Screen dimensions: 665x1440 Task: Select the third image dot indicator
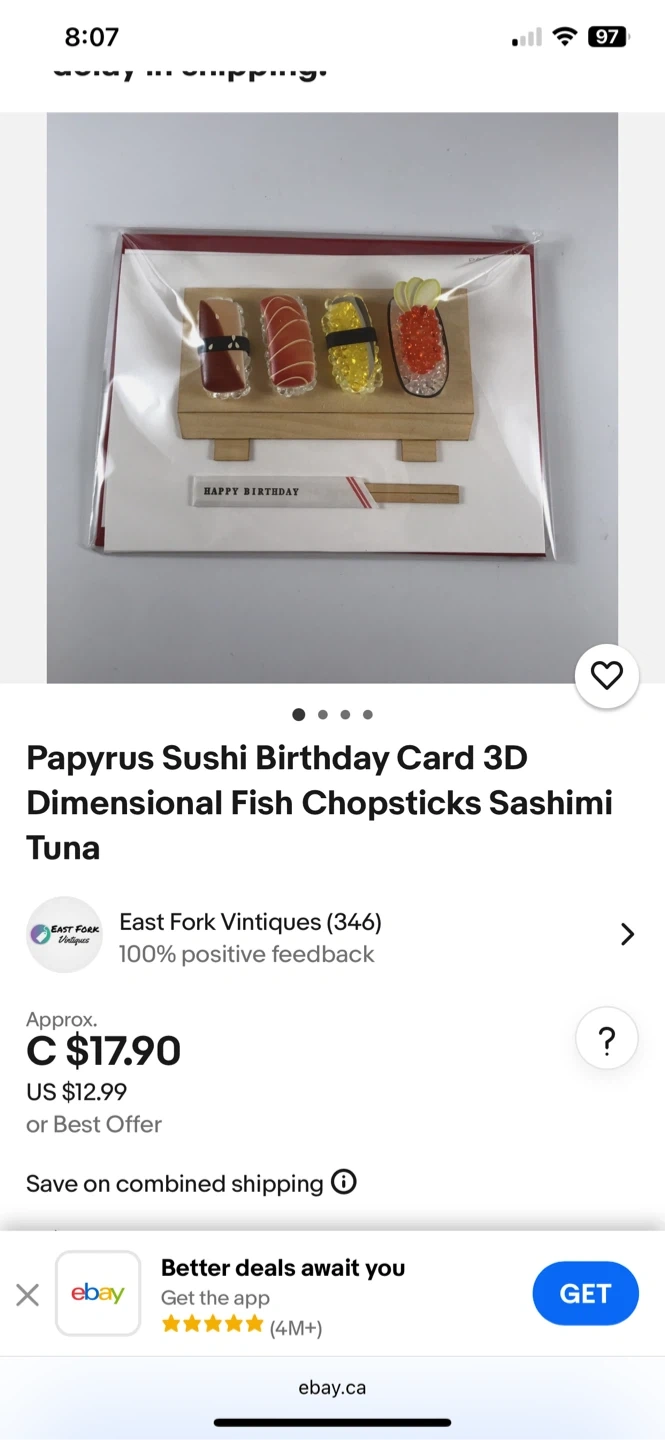(x=345, y=715)
